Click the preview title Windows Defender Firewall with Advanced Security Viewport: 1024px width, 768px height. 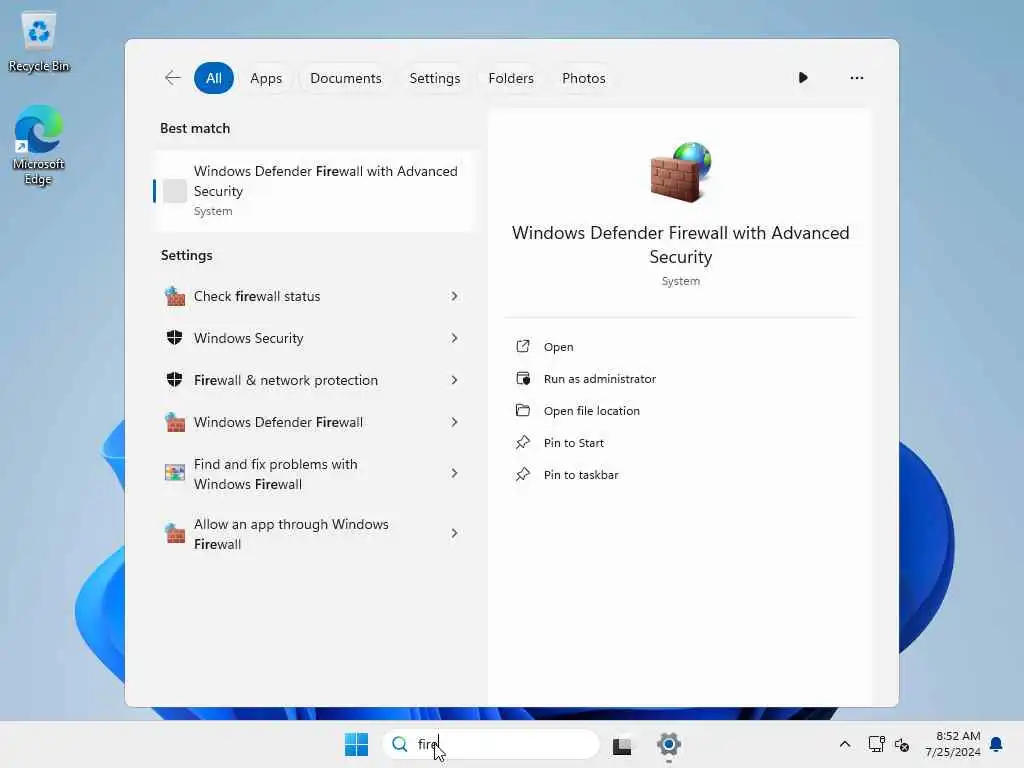click(x=680, y=244)
